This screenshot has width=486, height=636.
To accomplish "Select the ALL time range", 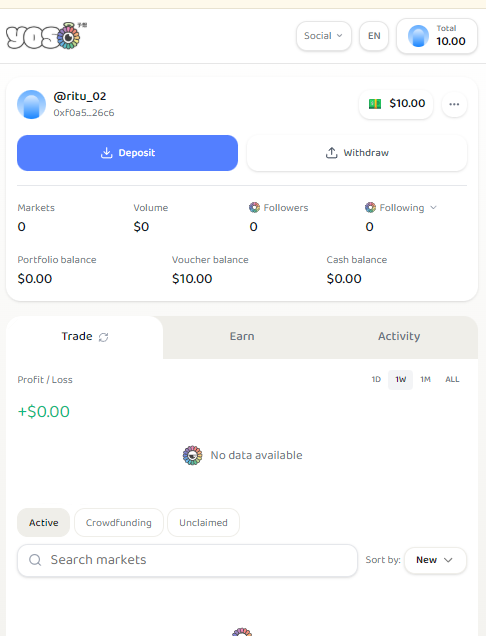I will tap(452, 380).
